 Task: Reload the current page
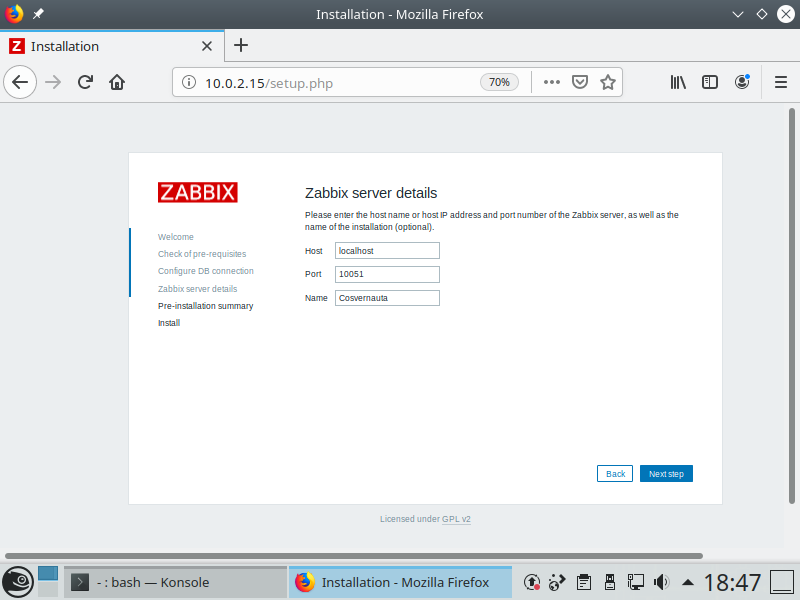pyautogui.click(x=85, y=82)
